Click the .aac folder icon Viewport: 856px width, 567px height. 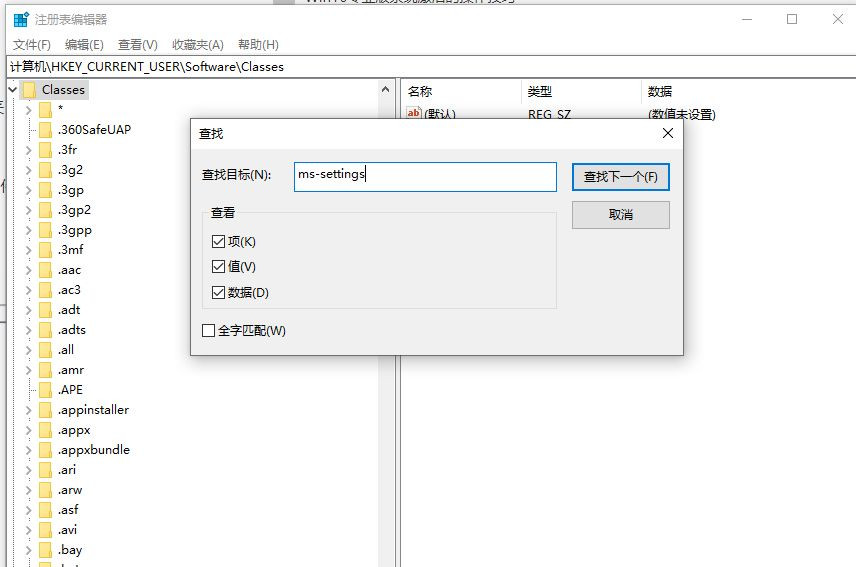click(46, 270)
